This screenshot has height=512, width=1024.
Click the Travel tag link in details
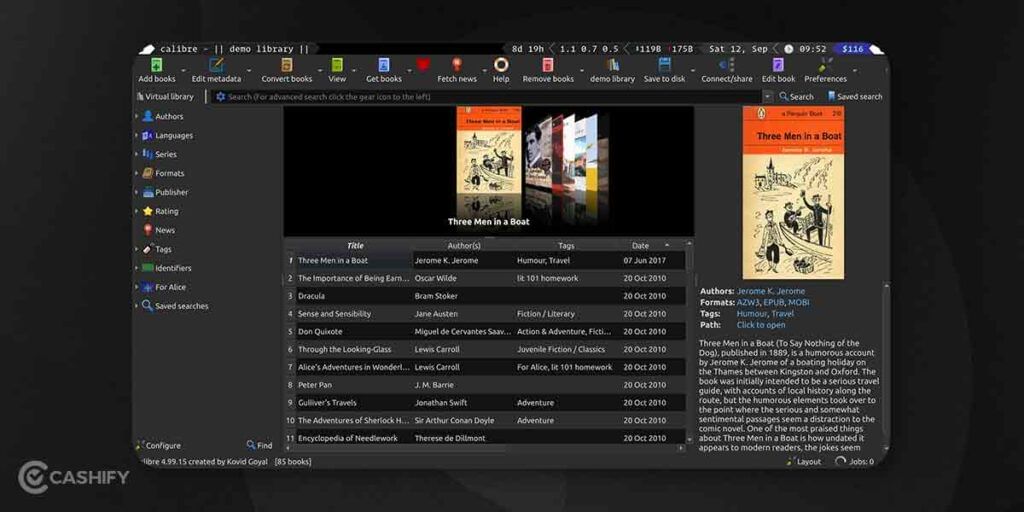click(782, 313)
